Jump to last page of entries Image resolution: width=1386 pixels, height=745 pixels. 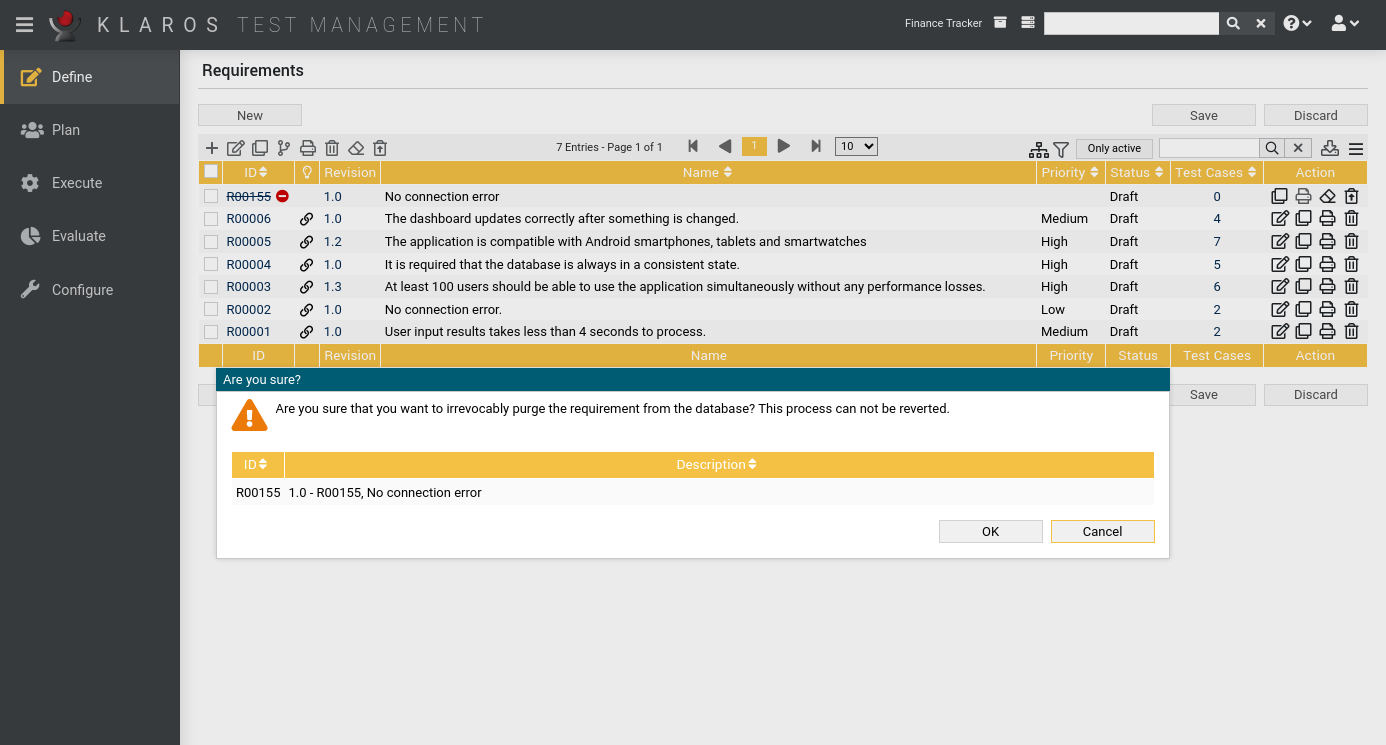tap(816, 147)
